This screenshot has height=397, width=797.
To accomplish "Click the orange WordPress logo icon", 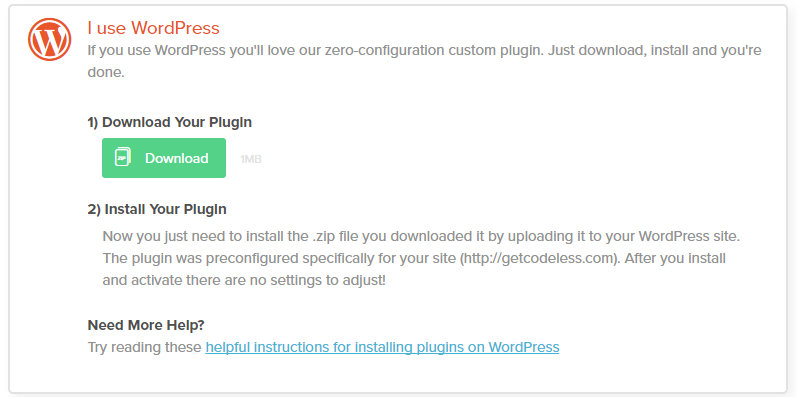I will click(x=49, y=39).
